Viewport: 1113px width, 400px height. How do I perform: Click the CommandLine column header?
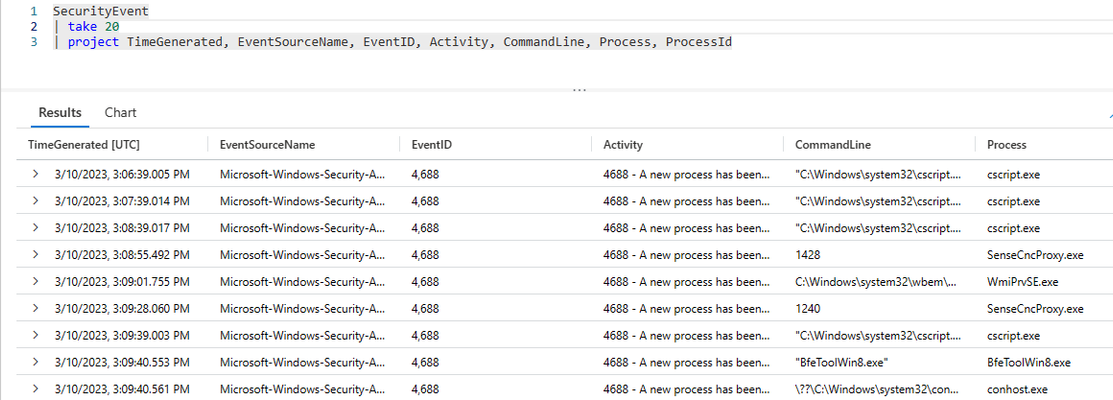pyautogui.click(x=833, y=145)
